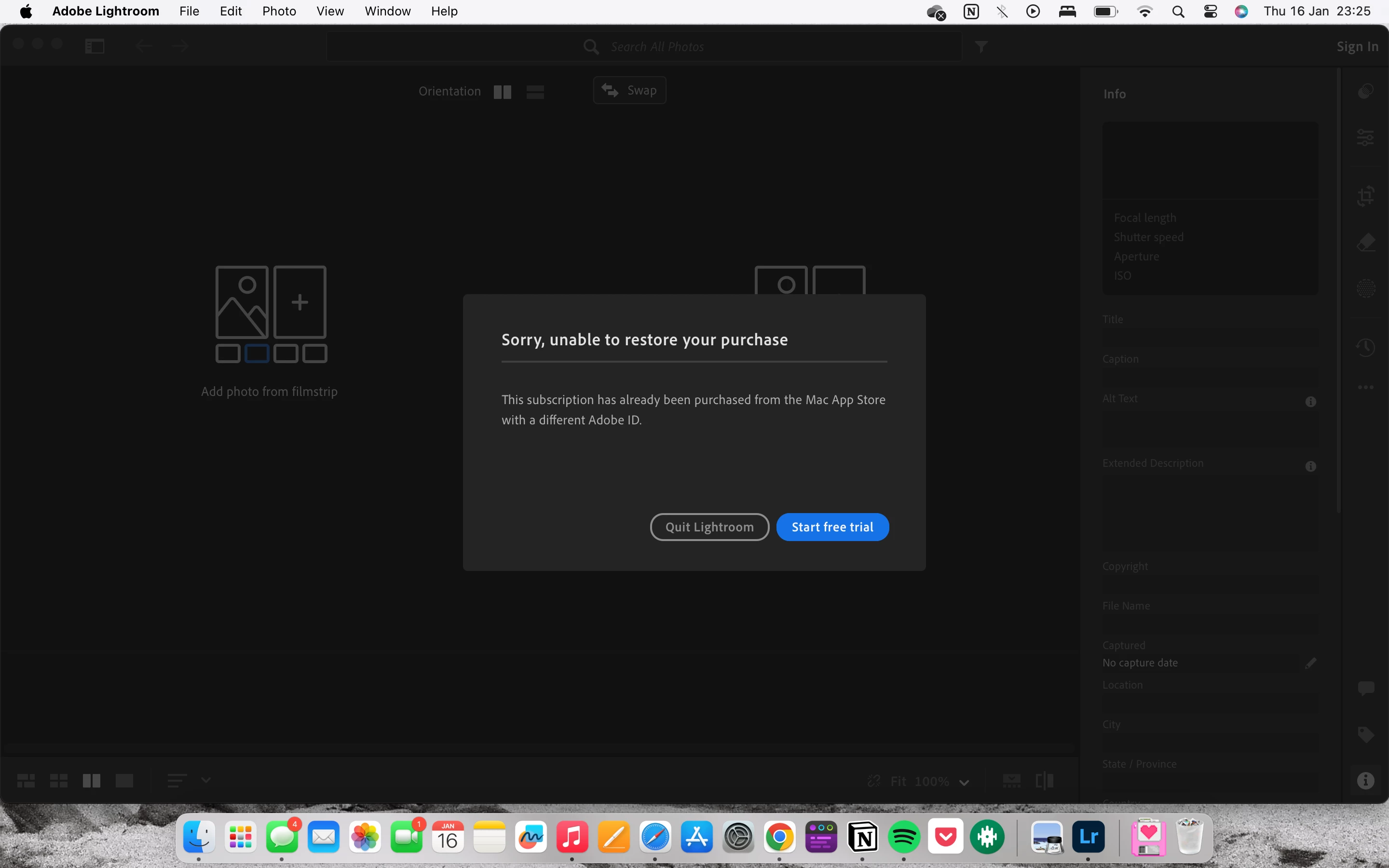Open the Masking tool
The image size is (1389, 868).
point(1365,288)
